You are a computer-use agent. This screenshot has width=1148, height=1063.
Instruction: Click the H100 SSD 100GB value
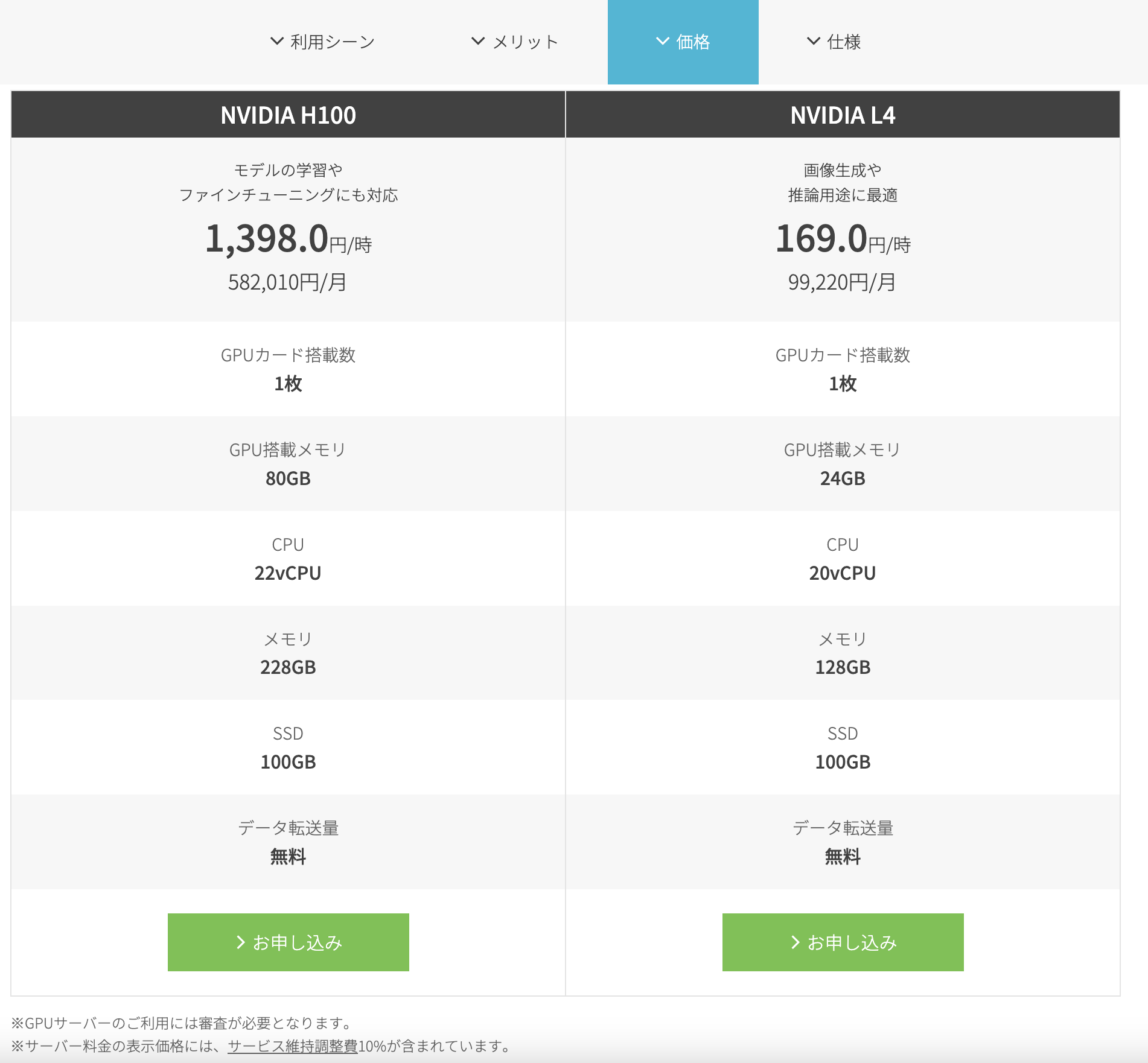pos(289,762)
